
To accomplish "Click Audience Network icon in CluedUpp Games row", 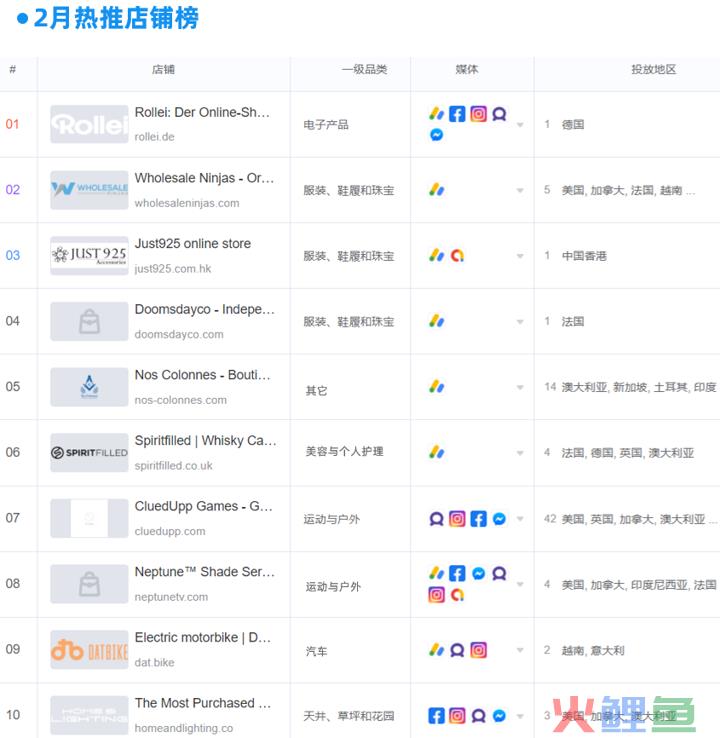I will (x=436, y=519).
